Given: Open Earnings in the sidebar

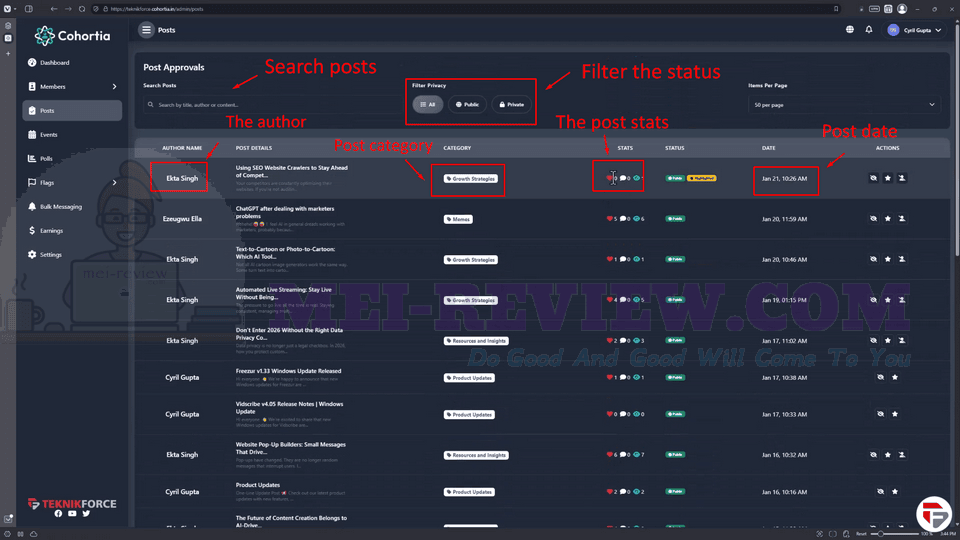Looking at the screenshot, I should pos(51,231).
